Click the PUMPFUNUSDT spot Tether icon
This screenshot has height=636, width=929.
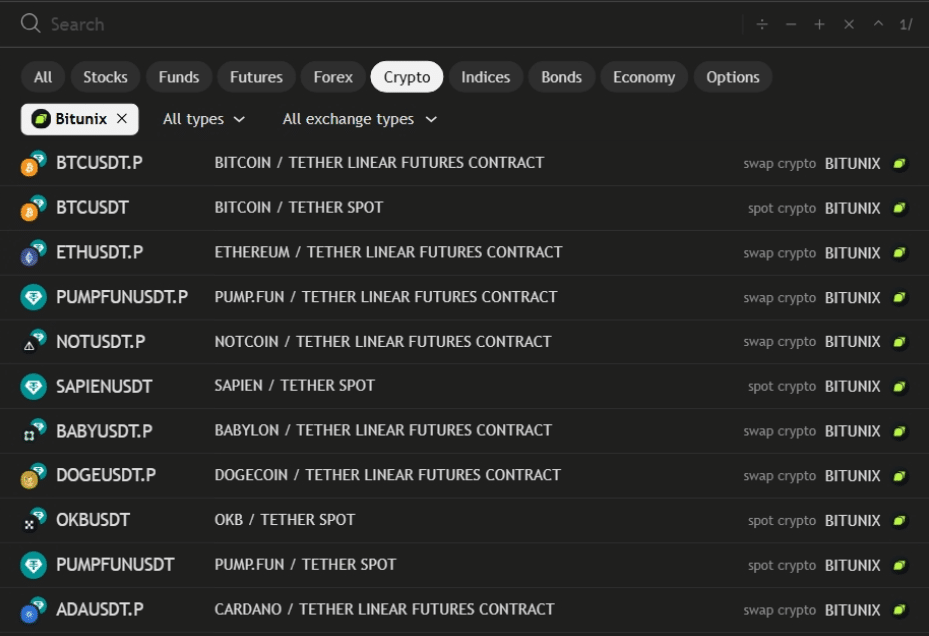pyautogui.click(x=34, y=565)
